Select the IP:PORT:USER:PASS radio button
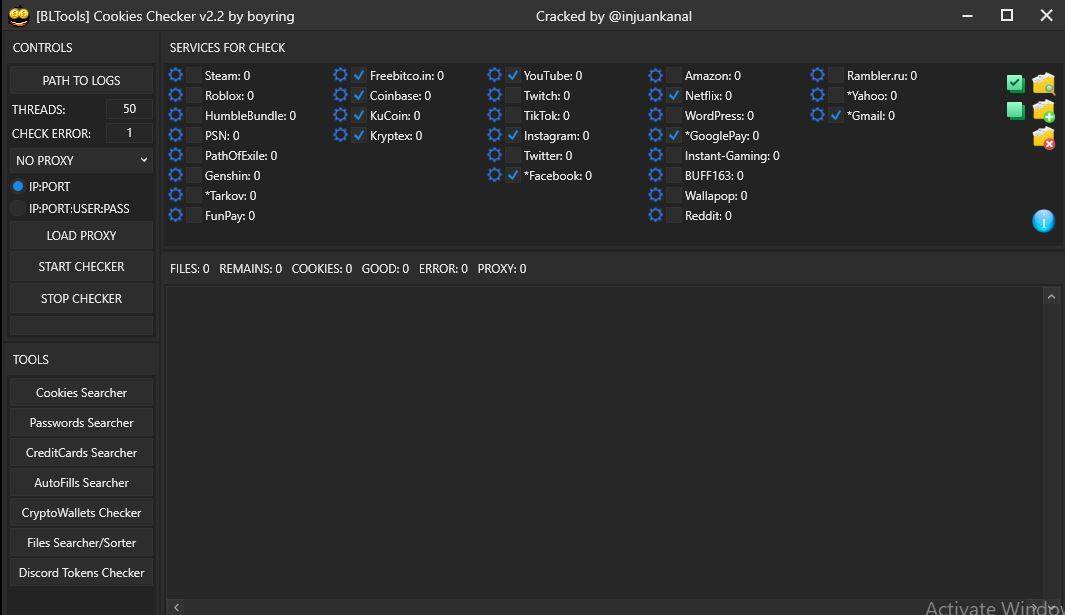 tap(17, 208)
